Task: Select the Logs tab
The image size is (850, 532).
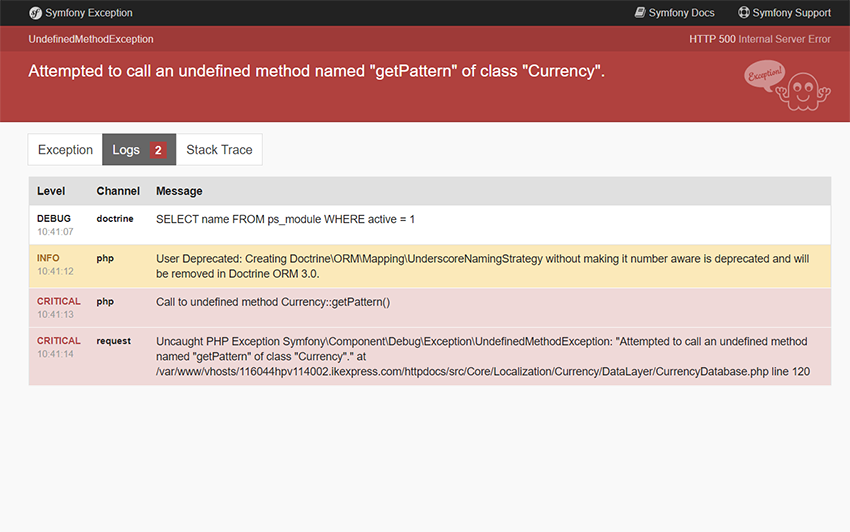Action: (127, 150)
